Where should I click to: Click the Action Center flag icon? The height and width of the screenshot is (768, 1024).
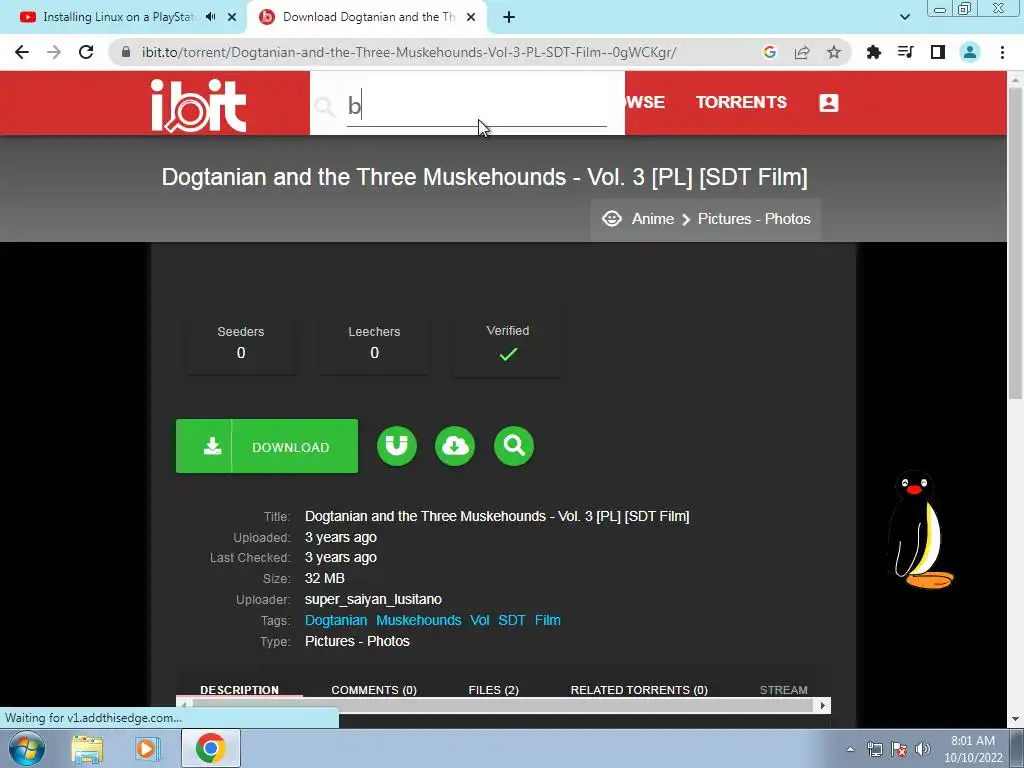click(x=899, y=749)
